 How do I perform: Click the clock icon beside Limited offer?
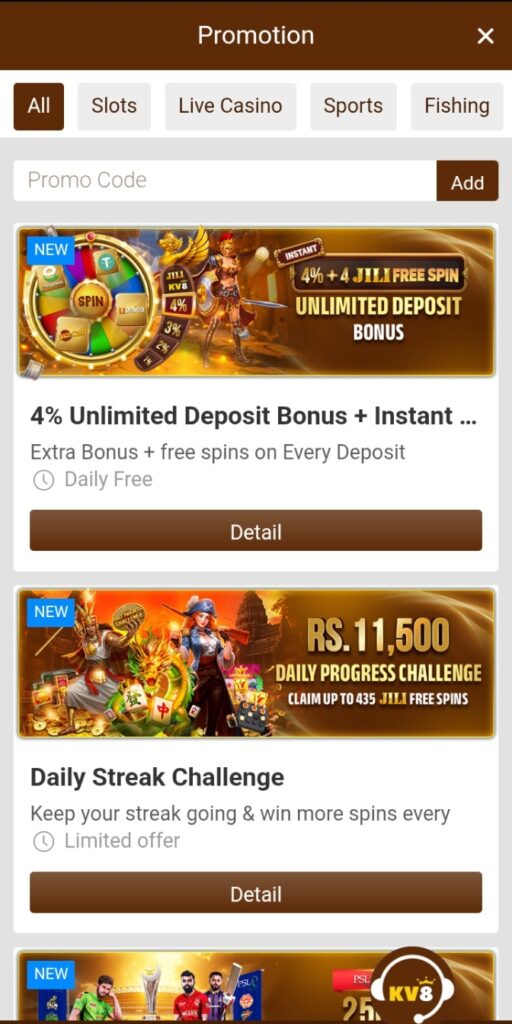[x=44, y=842]
